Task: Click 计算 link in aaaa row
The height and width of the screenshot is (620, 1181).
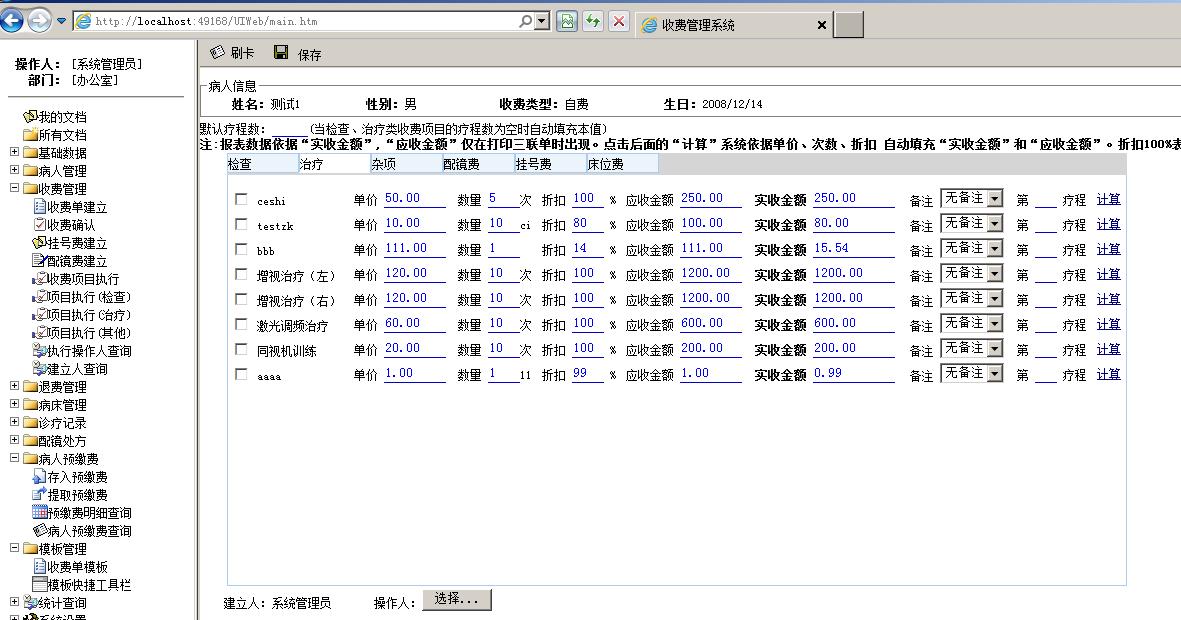Action: pos(1108,374)
